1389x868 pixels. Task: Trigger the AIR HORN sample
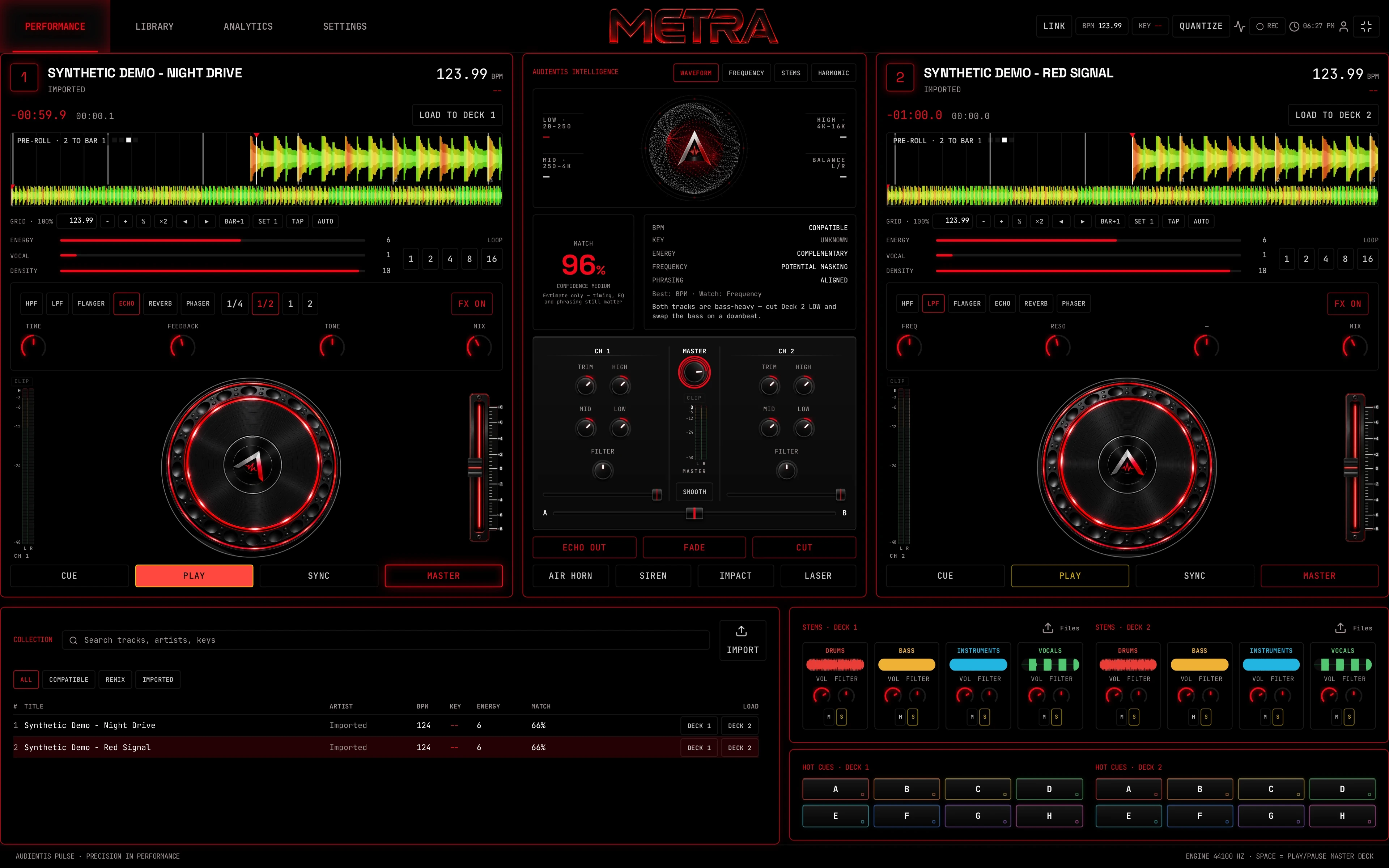[x=570, y=576]
